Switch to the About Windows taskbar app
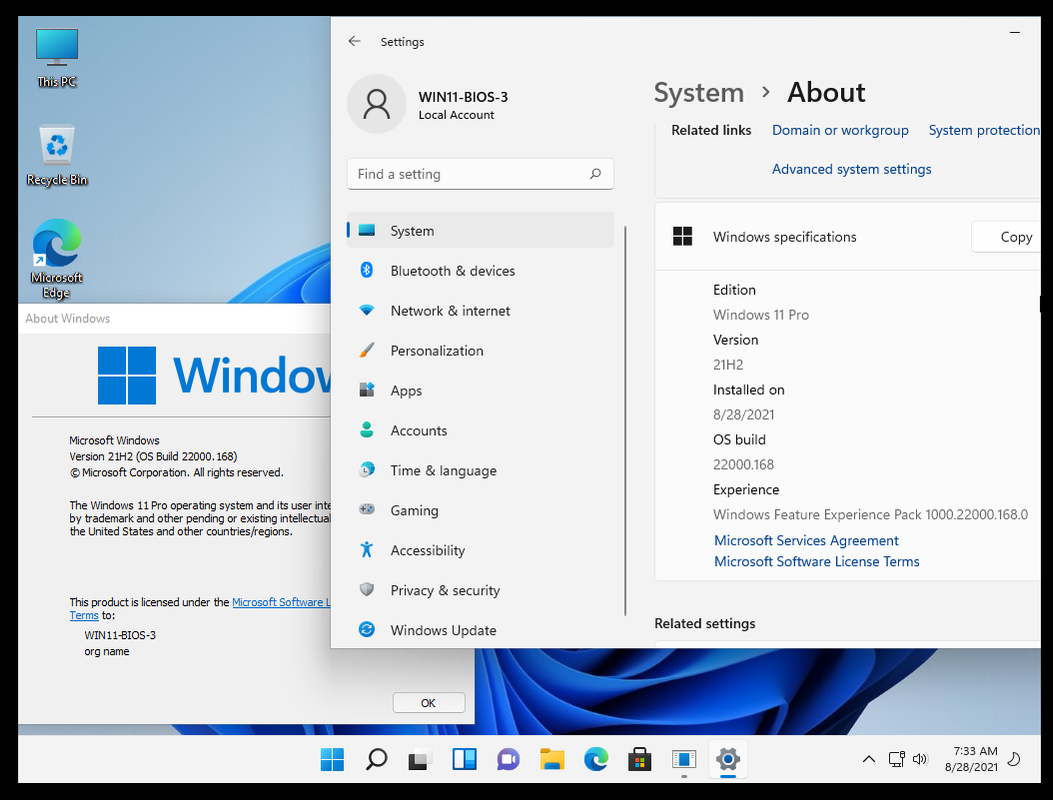This screenshot has width=1053, height=800. (x=684, y=760)
